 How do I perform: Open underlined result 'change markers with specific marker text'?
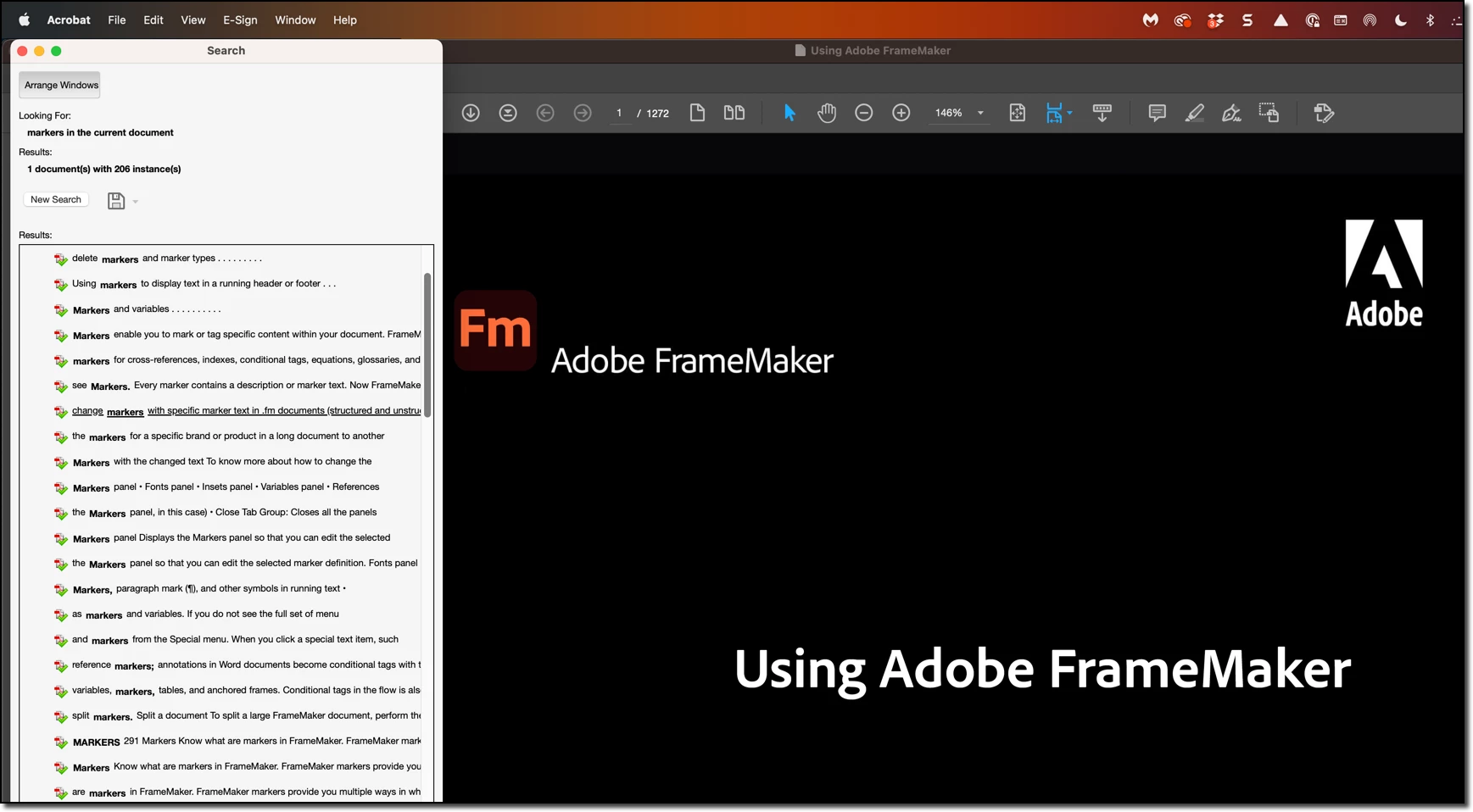[x=246, y=411]
